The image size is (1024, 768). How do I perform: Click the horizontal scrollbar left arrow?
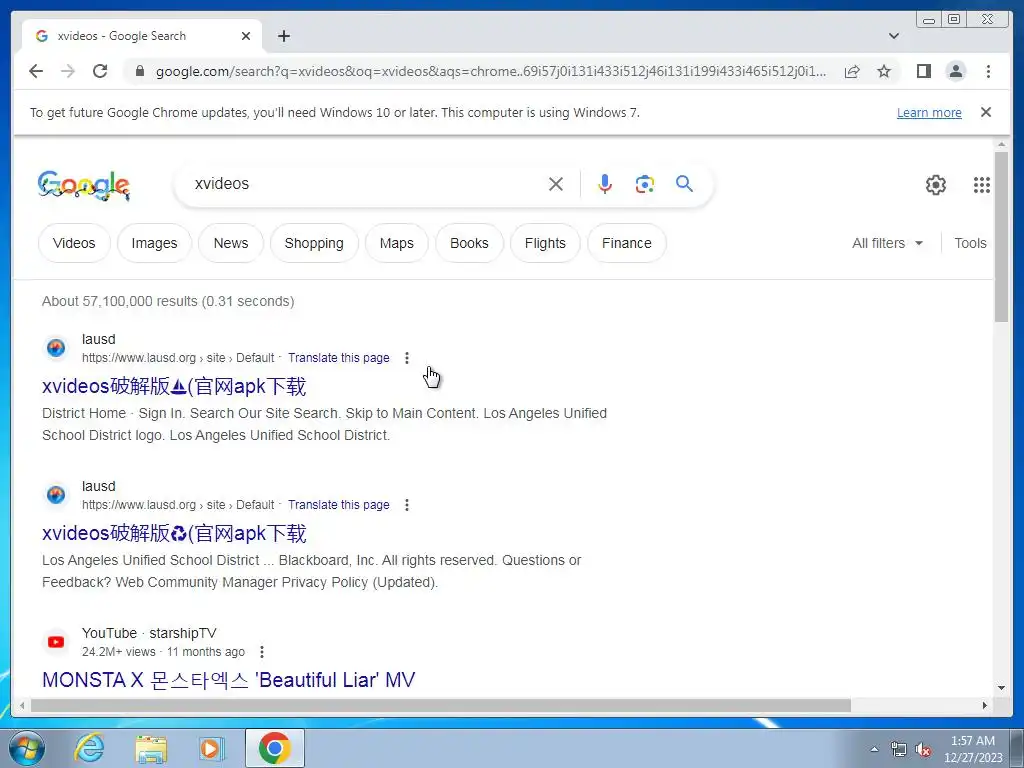(22, 705)
